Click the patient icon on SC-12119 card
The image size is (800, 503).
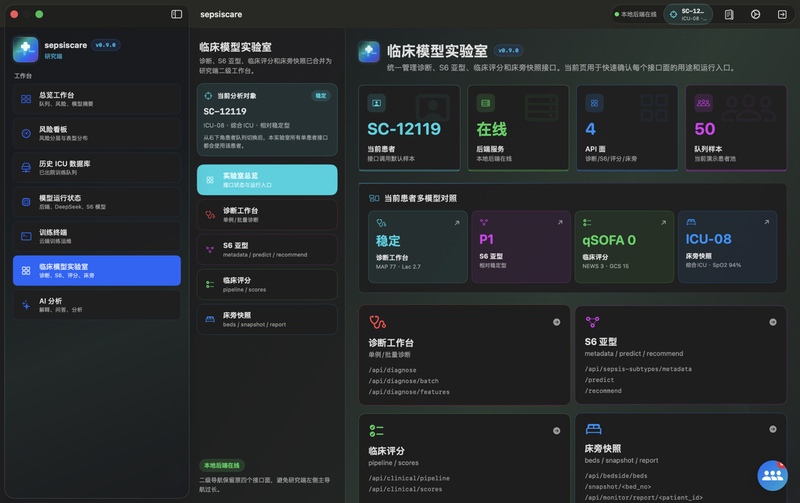pos(377,103)
